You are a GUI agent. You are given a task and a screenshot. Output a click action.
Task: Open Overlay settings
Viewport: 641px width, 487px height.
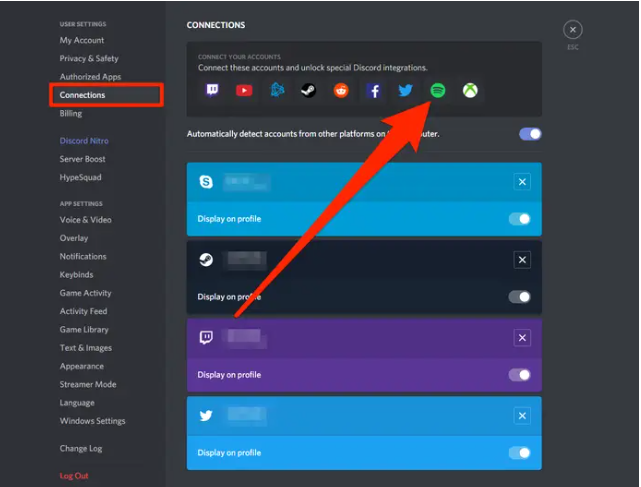[x=74, y=238]
